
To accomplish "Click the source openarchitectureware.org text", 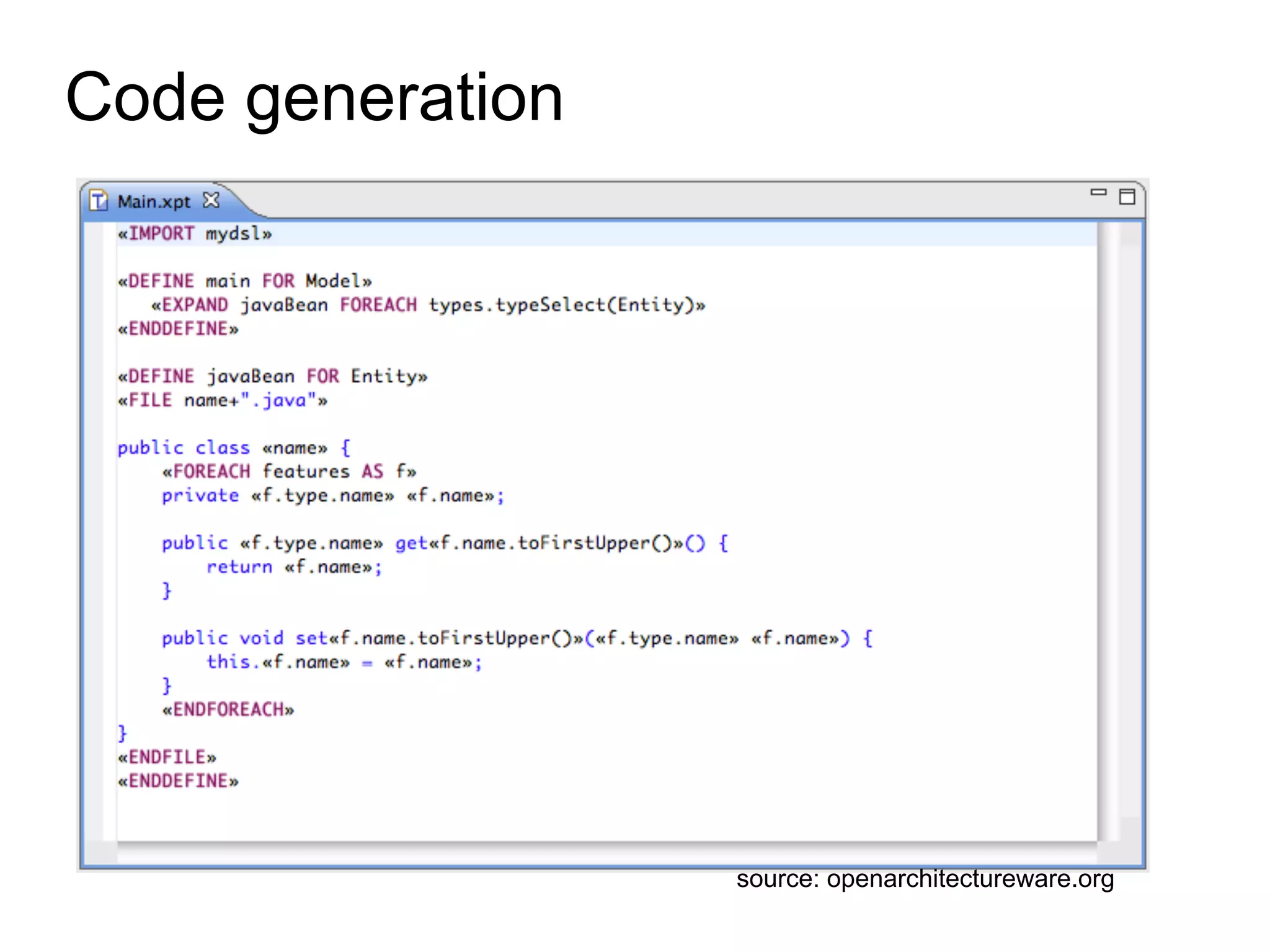I will click(925, 879).
